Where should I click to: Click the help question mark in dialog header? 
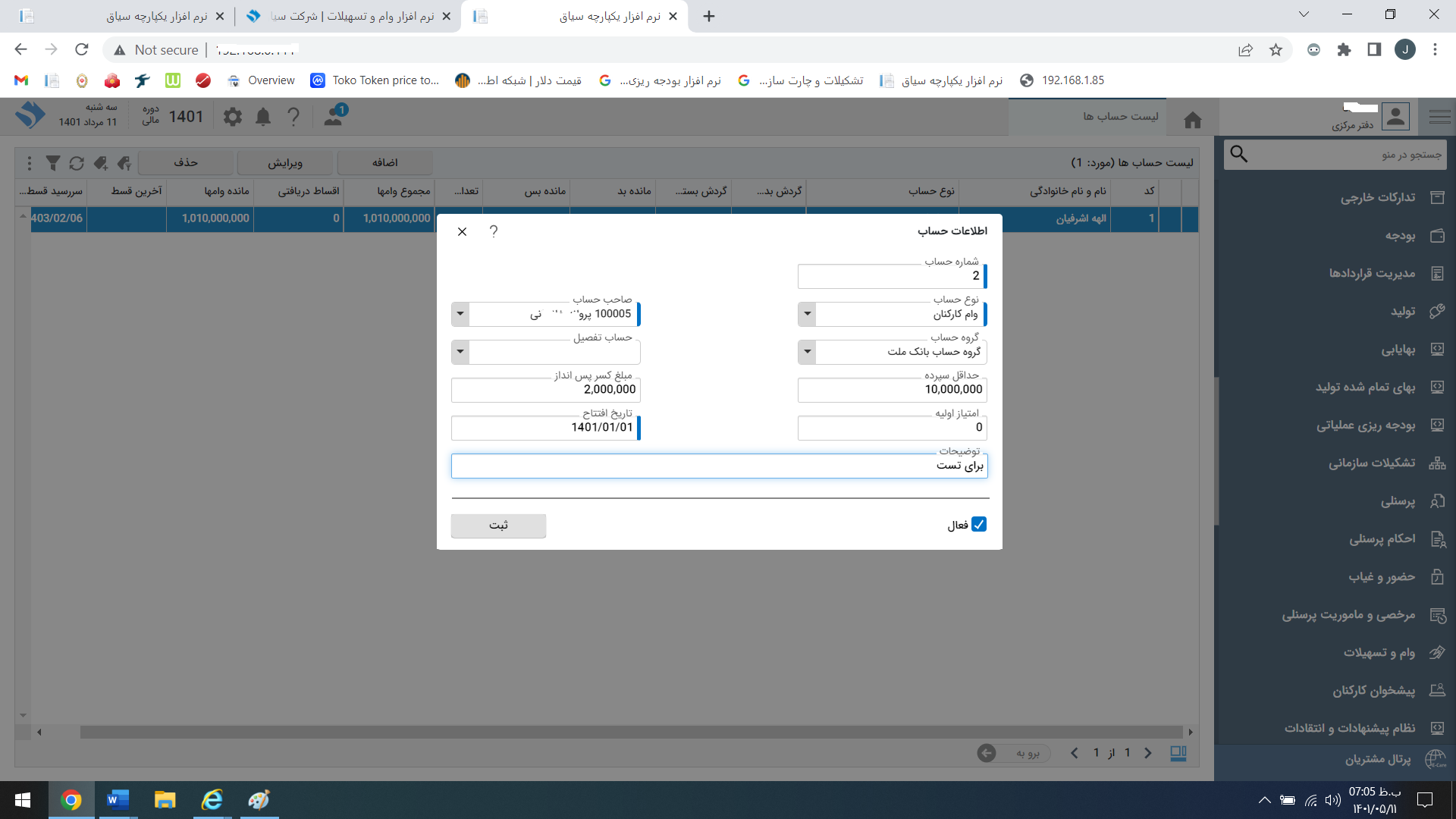494,231
